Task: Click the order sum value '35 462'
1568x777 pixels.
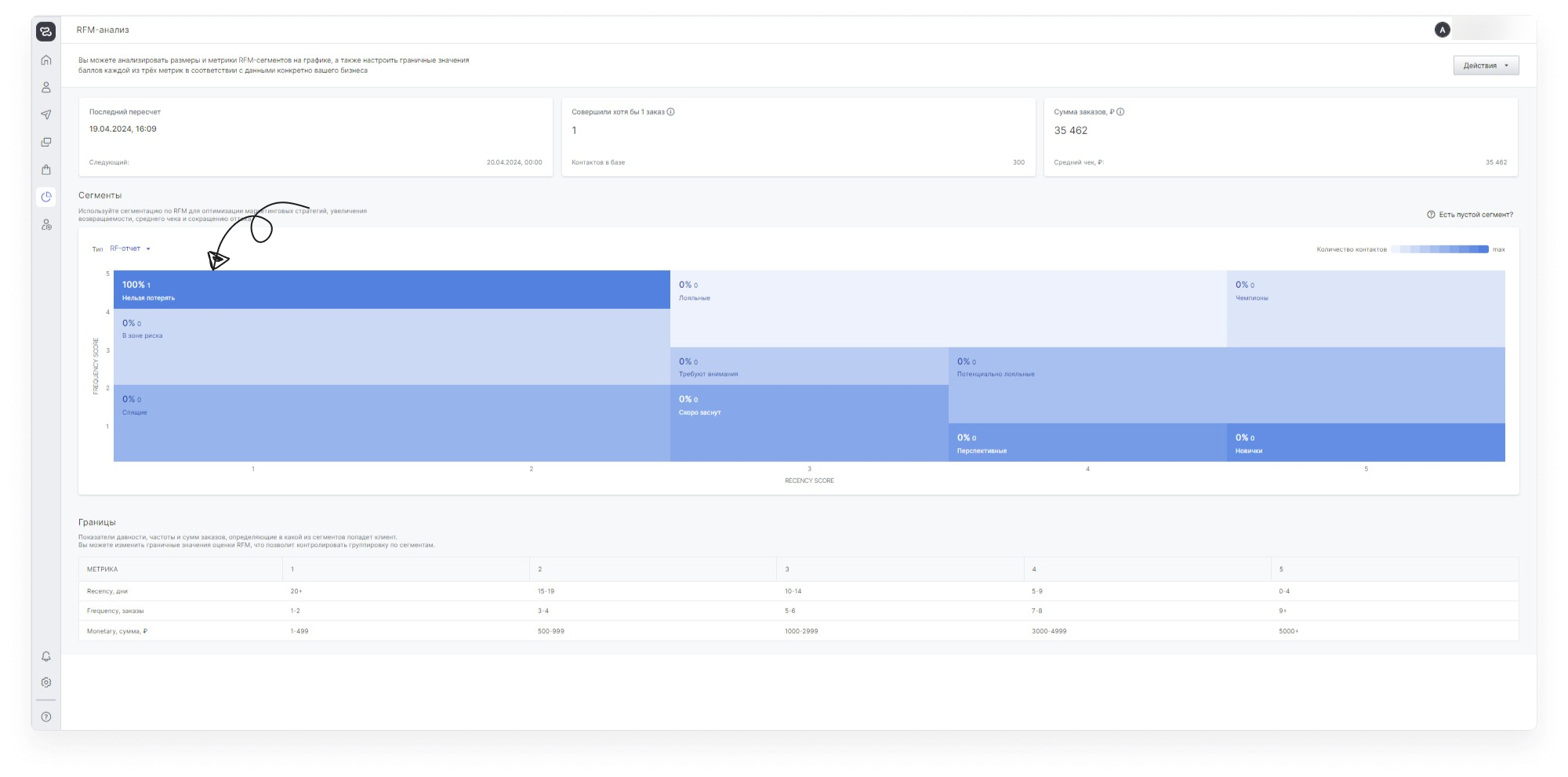Action: pyautogui.click(x=1071, y=131)
